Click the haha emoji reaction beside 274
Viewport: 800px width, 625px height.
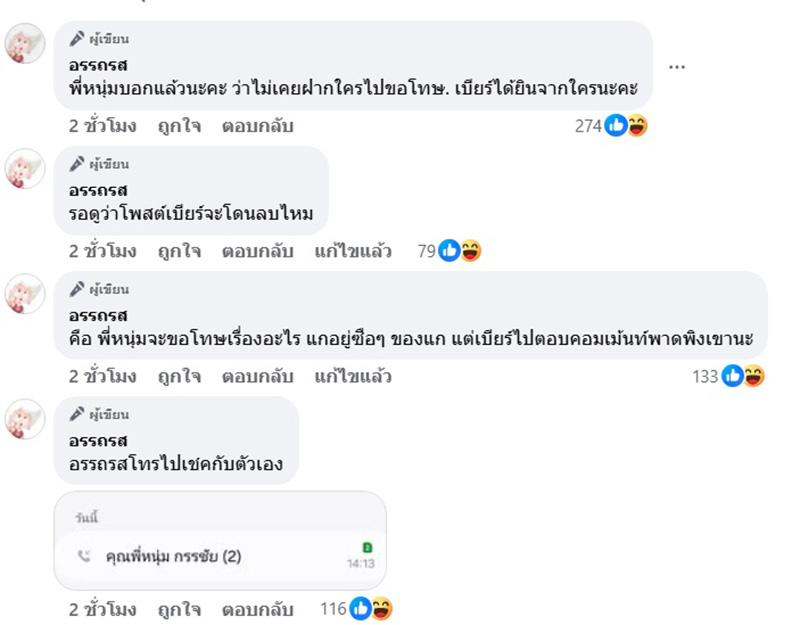640,123
